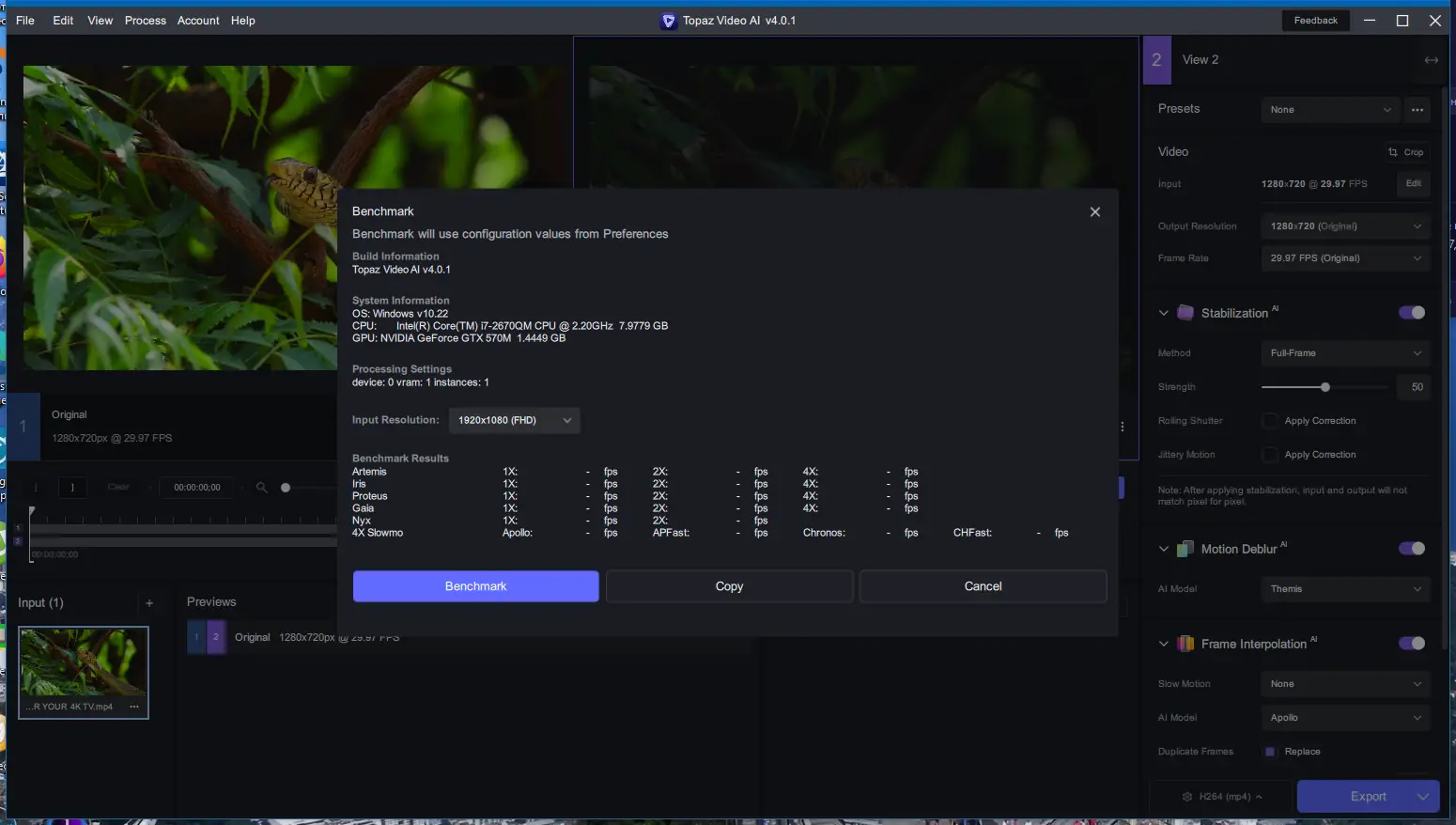
Task: Open the Help menu
Action: pos(243,21)
